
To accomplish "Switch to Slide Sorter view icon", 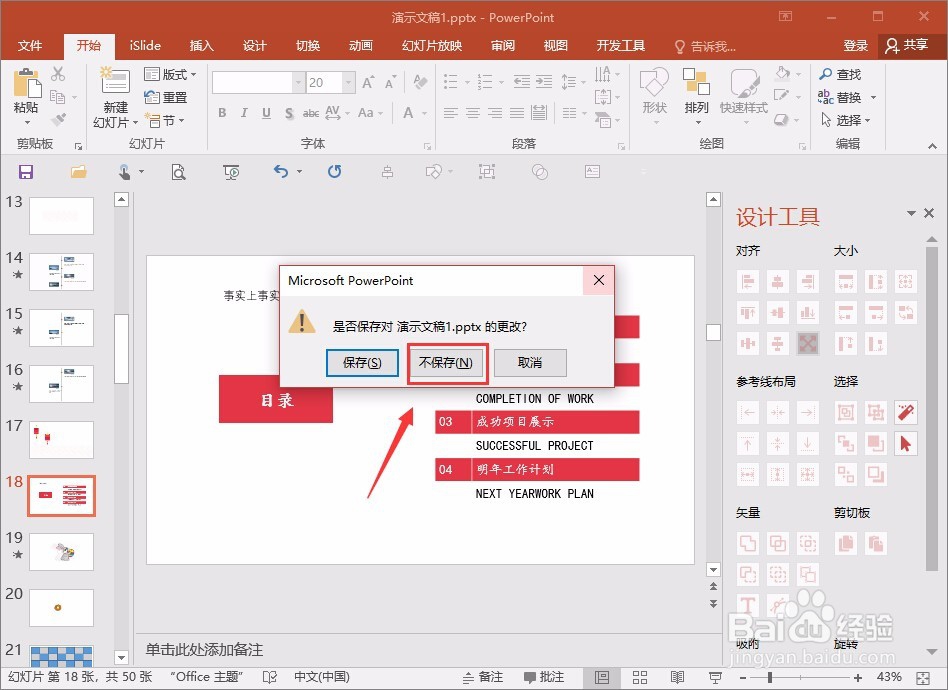I will coord(640,677).
